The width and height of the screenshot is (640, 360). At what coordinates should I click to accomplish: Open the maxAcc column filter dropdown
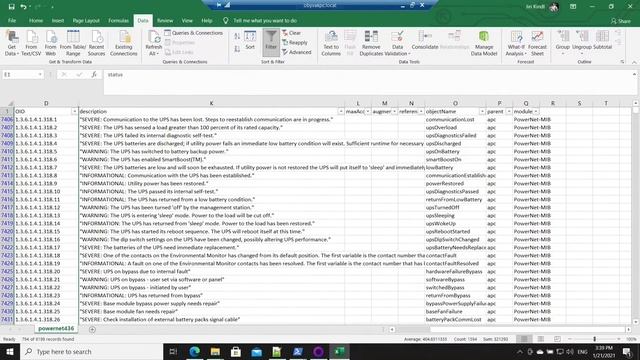click(x=368, y=111)
